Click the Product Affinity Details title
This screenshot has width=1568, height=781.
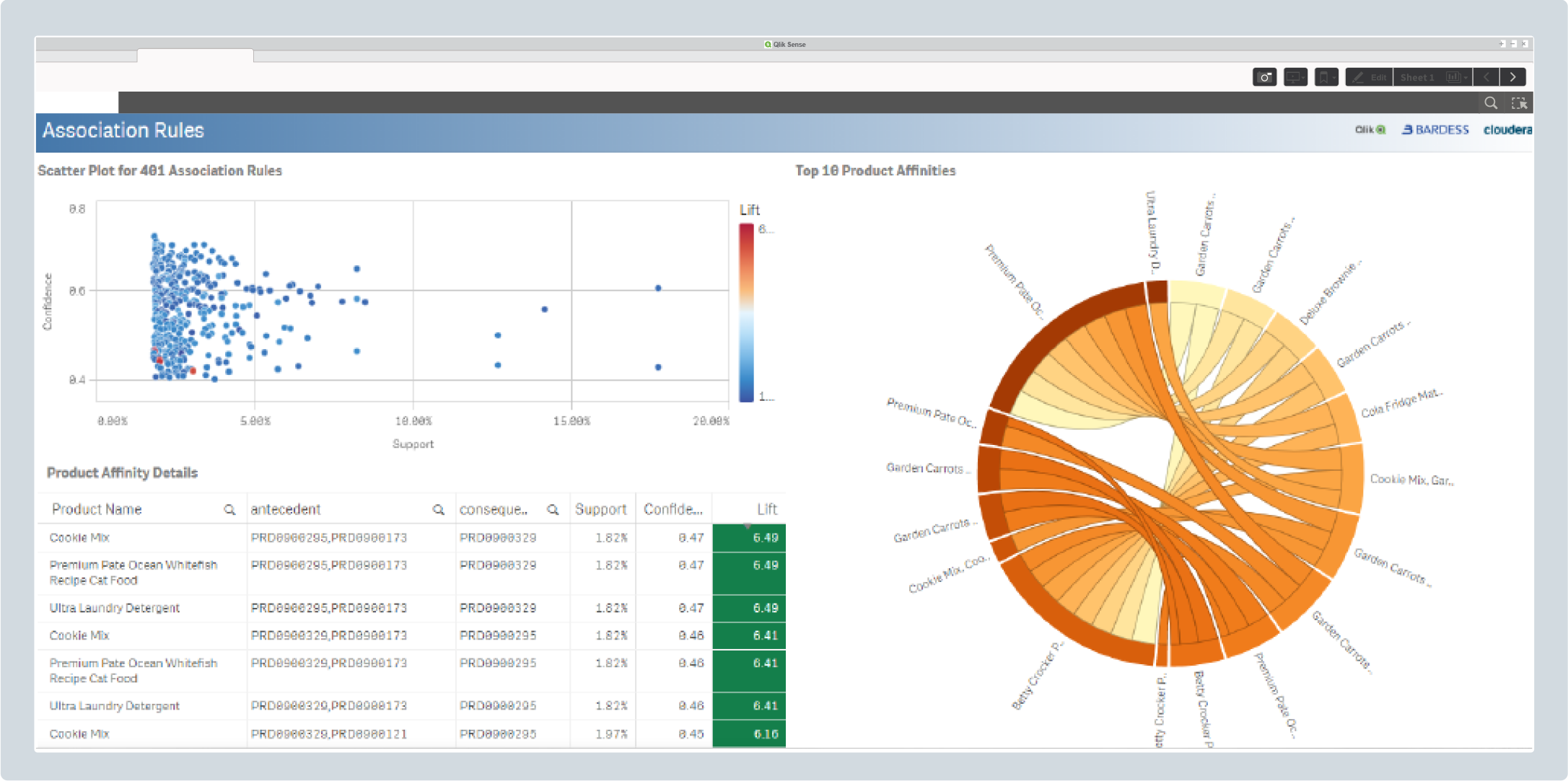pos(122,473)
